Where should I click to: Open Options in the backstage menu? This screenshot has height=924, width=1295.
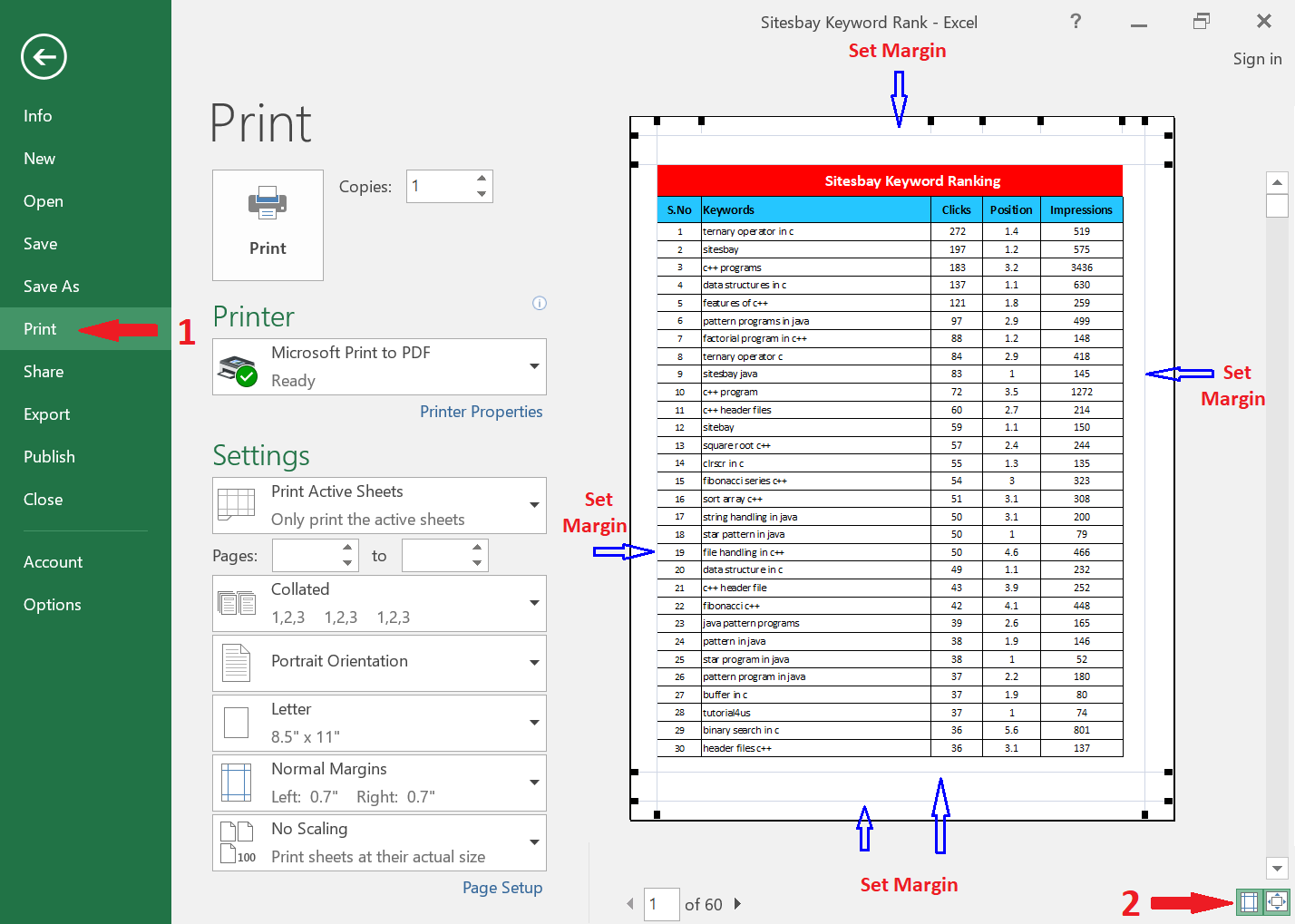point(85,605)
